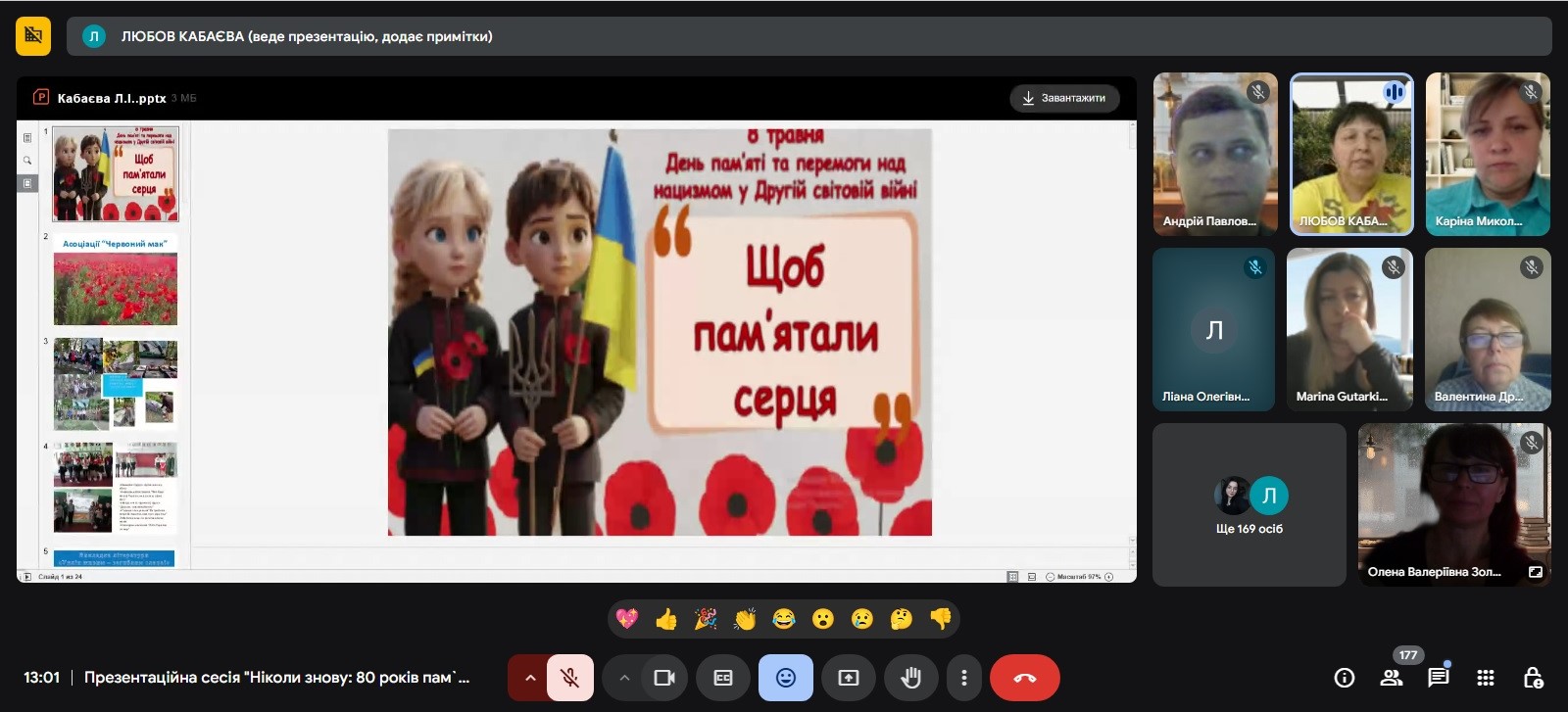Toggle the emoji reactions panel button
Image resolution: width=1568 pixels, height=712 pixels.
click(x=786, y=678)
